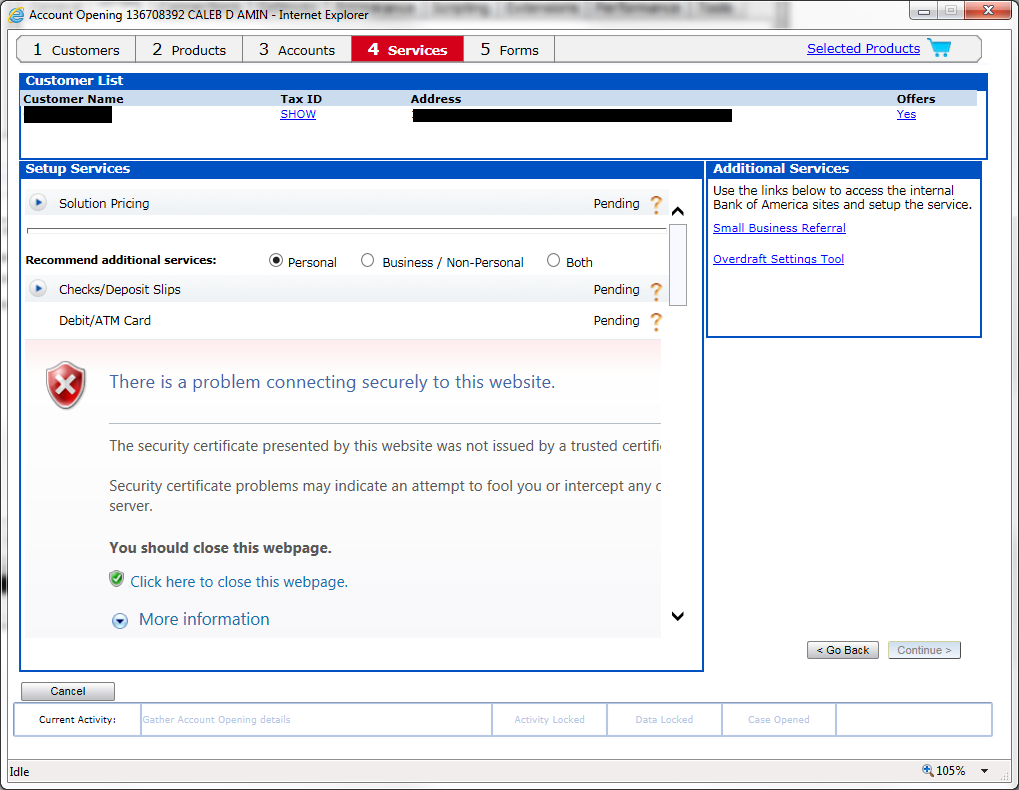This screenshot has height=790, width=1019.
Task: Click Pending status of Debit/ATM Card
Action: coord(616,320)
